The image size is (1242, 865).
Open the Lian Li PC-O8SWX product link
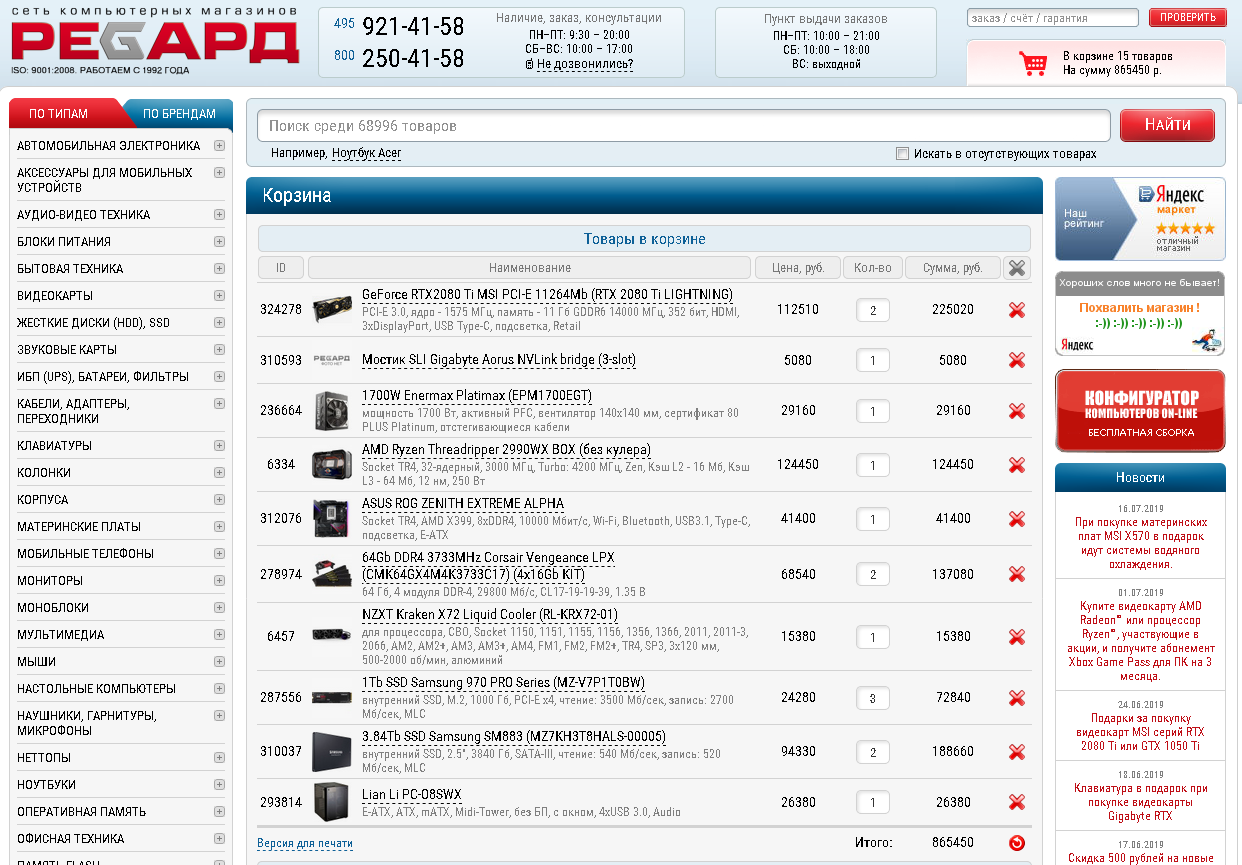pos(412,795)
